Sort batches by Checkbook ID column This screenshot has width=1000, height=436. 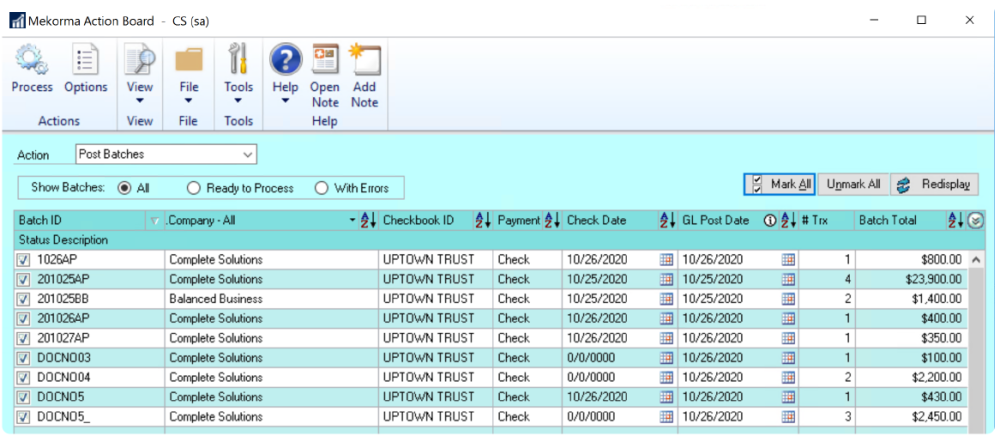pos(483,221)
